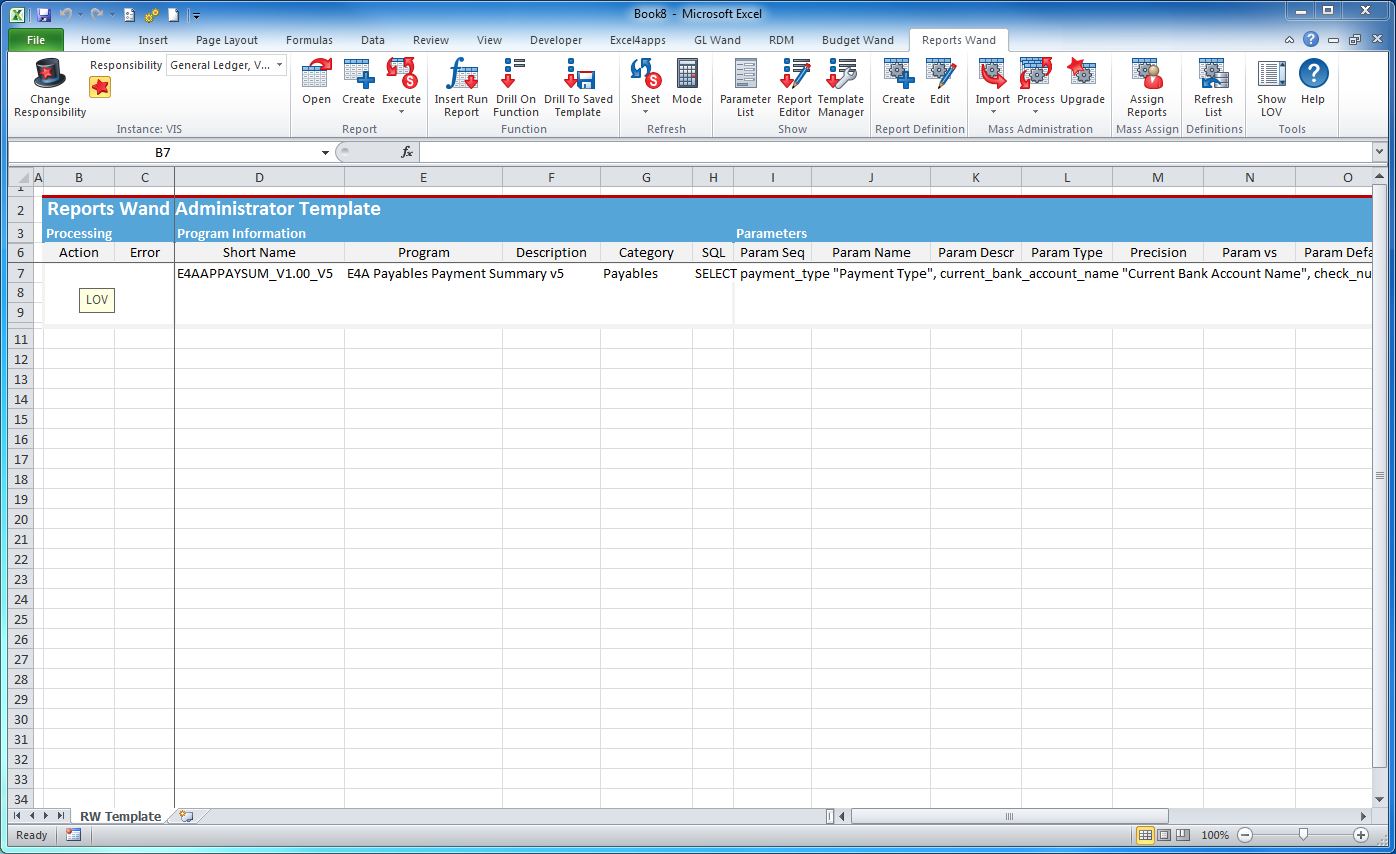Image resolution: width=1396 pixels, height=854 pixels.
Task: Click the Excel help question mark icon
Action: [x=1311, y=40]
